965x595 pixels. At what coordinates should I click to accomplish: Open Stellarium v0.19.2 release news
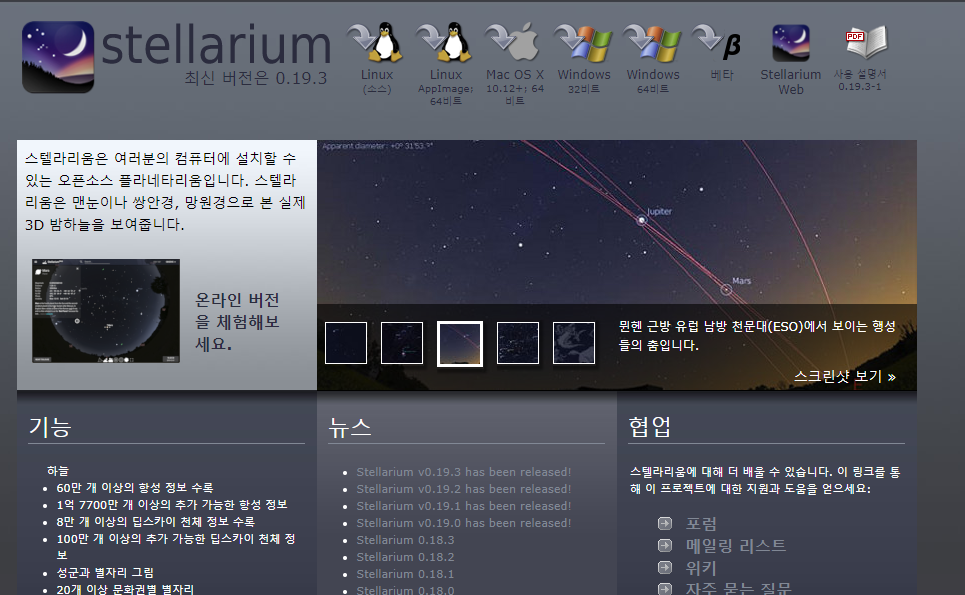[463, 489]
